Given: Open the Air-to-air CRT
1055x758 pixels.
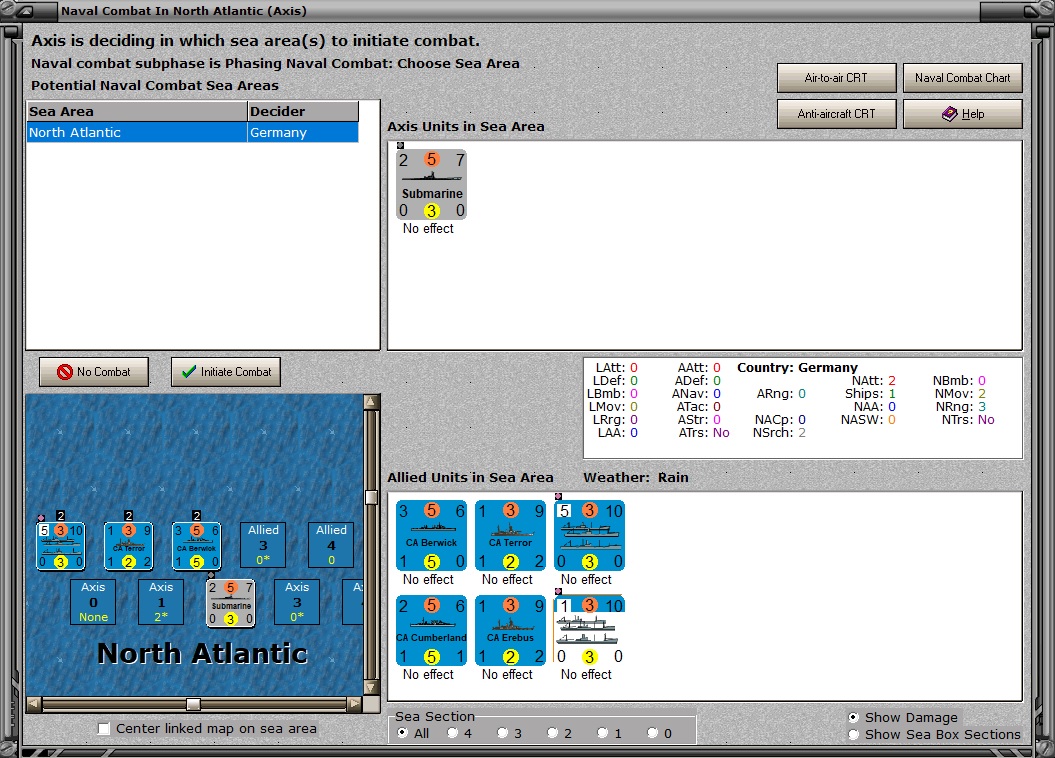Looking at the screenshot, I should point(836,78).
